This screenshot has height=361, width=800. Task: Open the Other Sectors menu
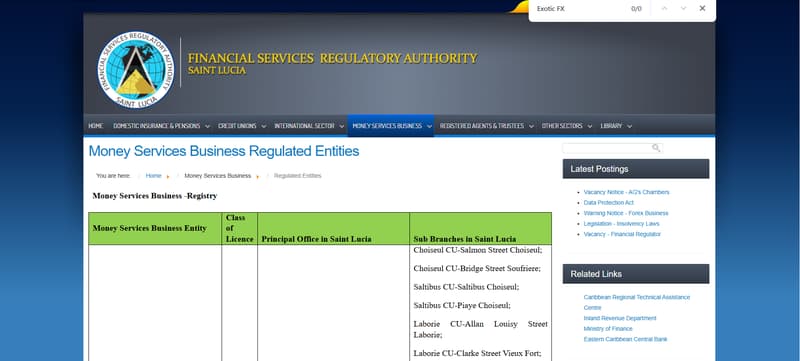click(x=567, y=126)
